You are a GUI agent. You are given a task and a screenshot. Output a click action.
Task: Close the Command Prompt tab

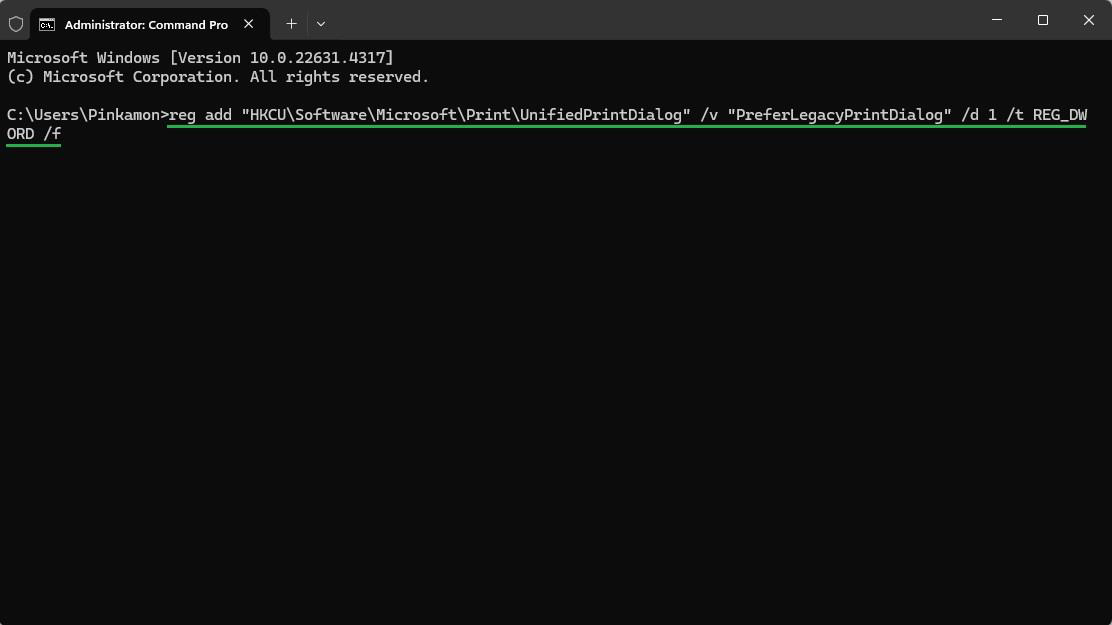(x=249, y=23)
